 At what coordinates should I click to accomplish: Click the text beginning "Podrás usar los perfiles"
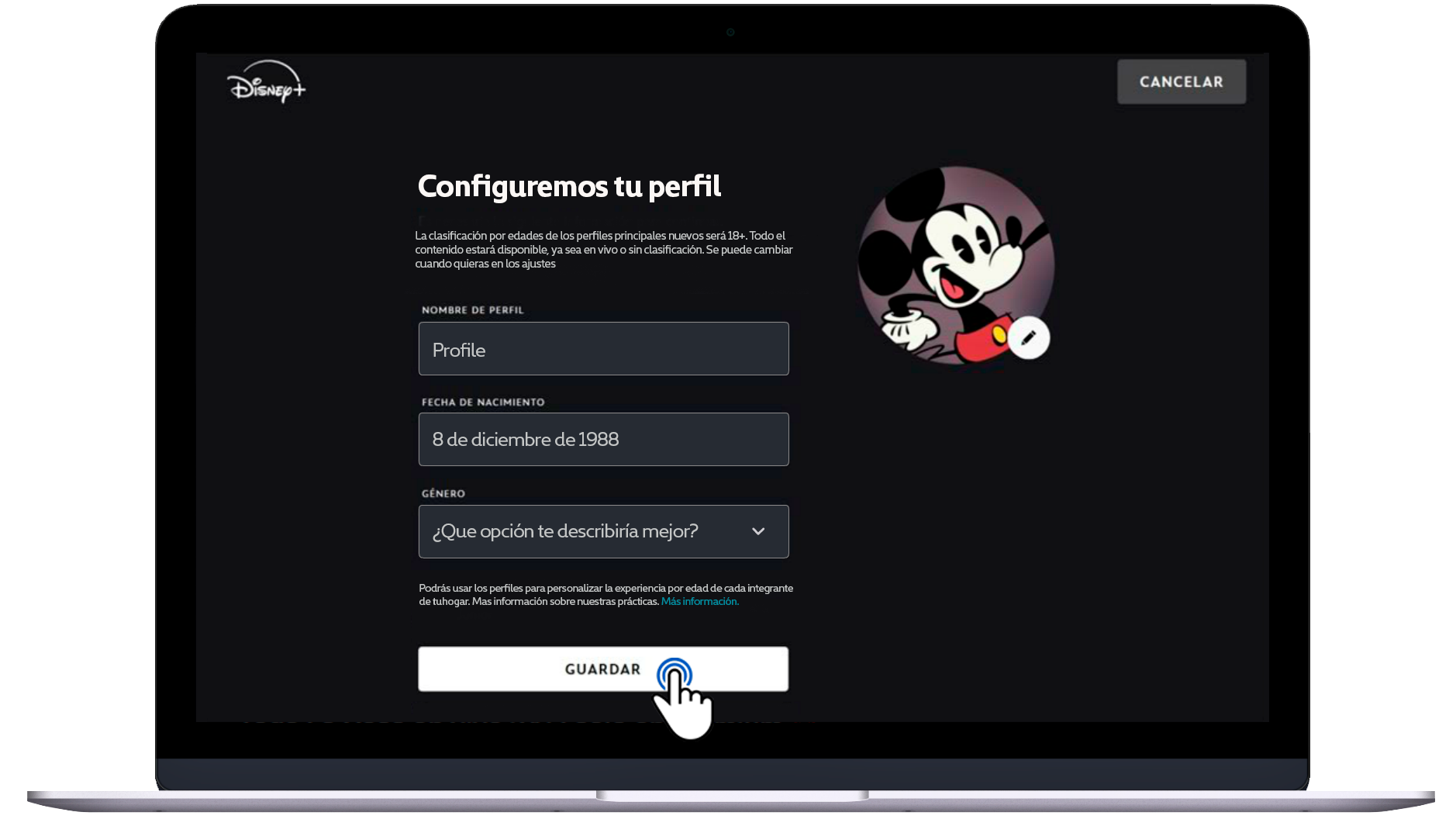tap(606, 595)
